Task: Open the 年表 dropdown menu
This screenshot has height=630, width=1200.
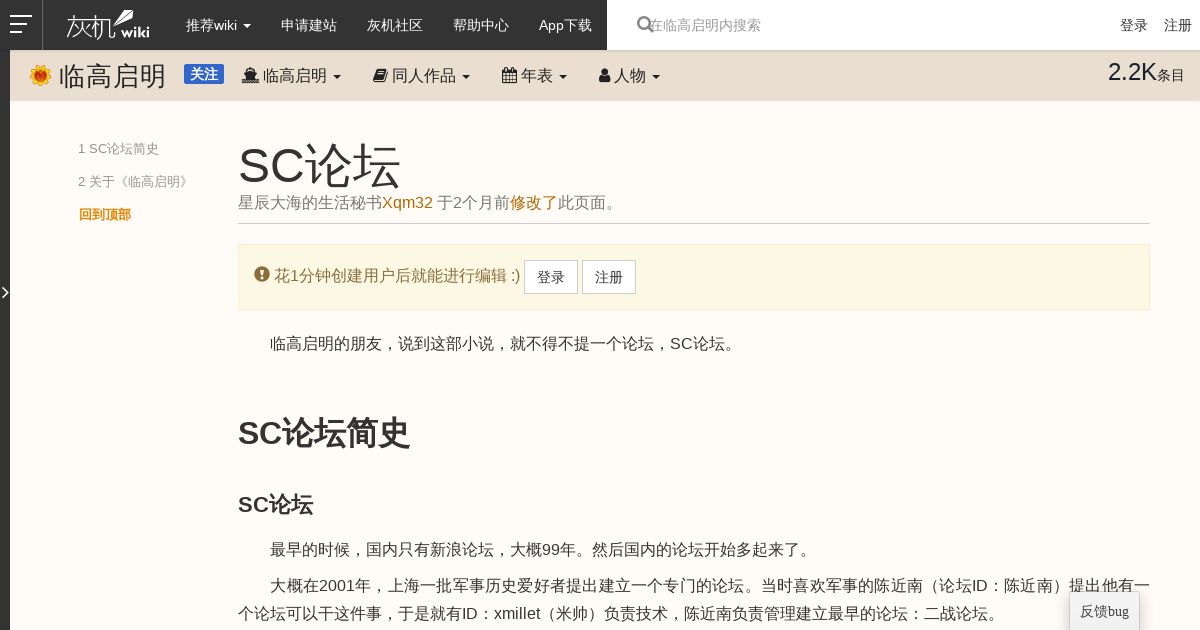Action: (x=534, y=76)
